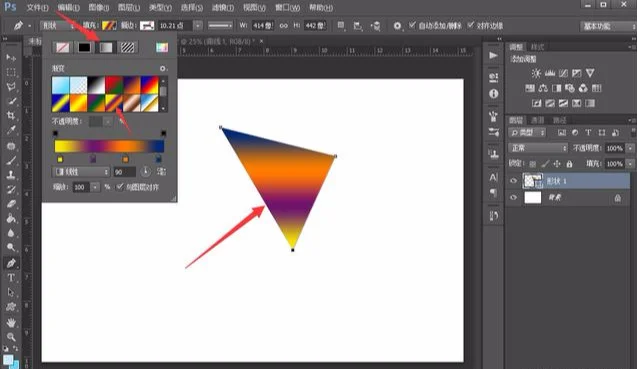Switch to the Styles panel tab
Image resolution: width=637 pixels, height=369 pixels.
coord(537,47)
